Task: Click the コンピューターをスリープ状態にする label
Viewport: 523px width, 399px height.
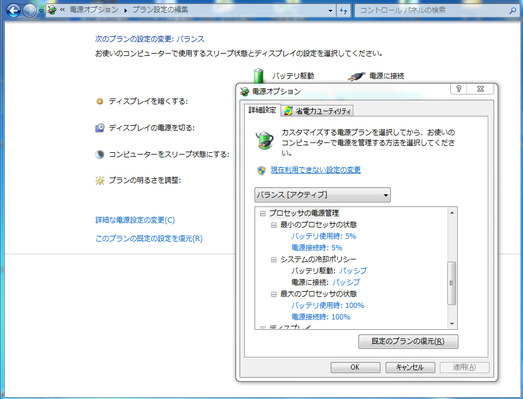Action: (x=169, y=154)
